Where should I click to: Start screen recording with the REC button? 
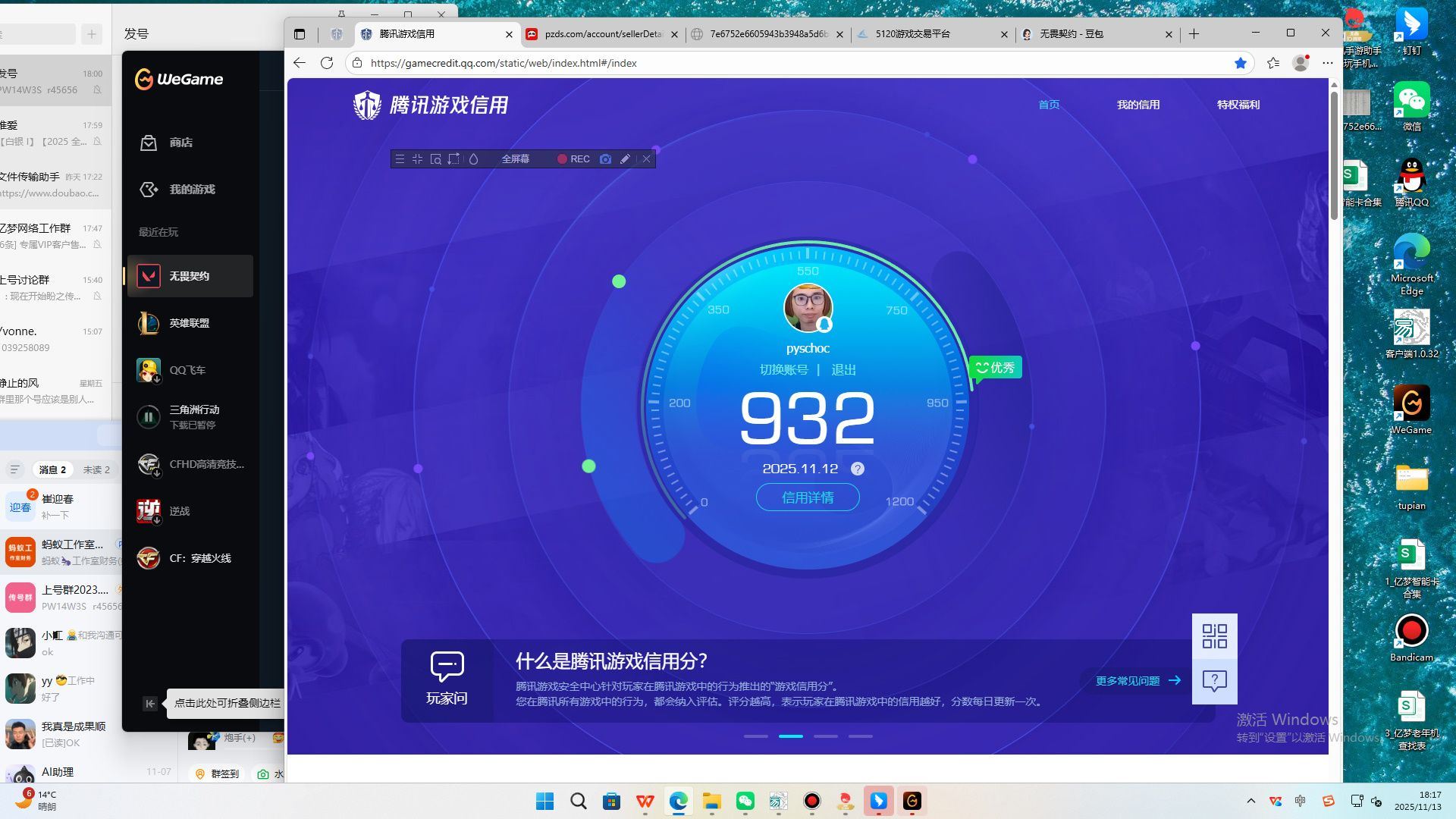click(x=574, y=159)
